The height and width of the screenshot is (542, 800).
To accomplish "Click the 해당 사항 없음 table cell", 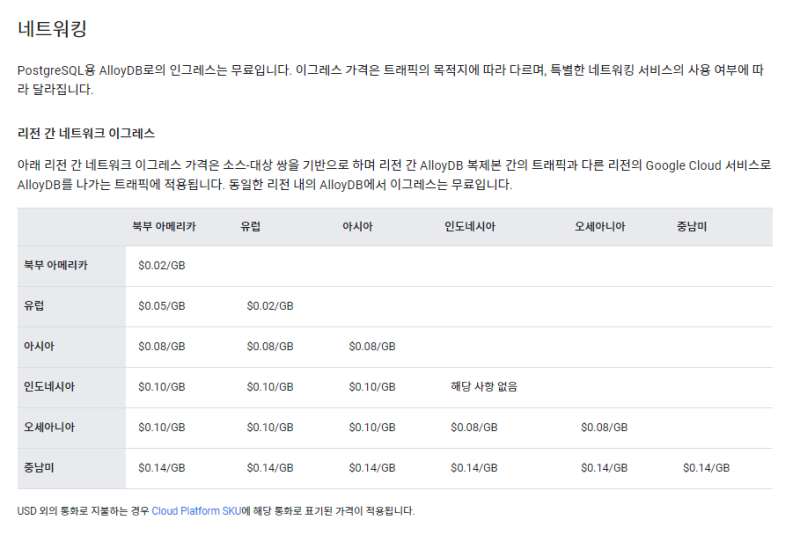I will tap(484, 386).
